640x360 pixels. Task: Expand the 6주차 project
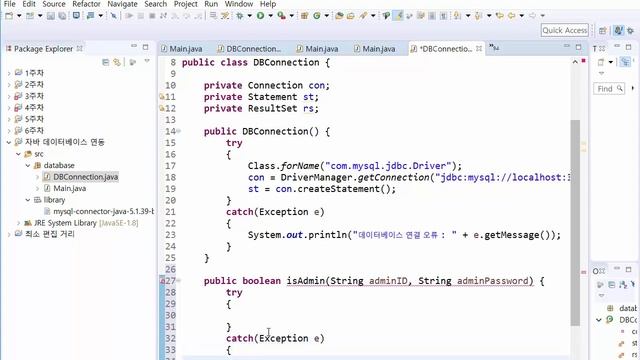pos(9,131)
